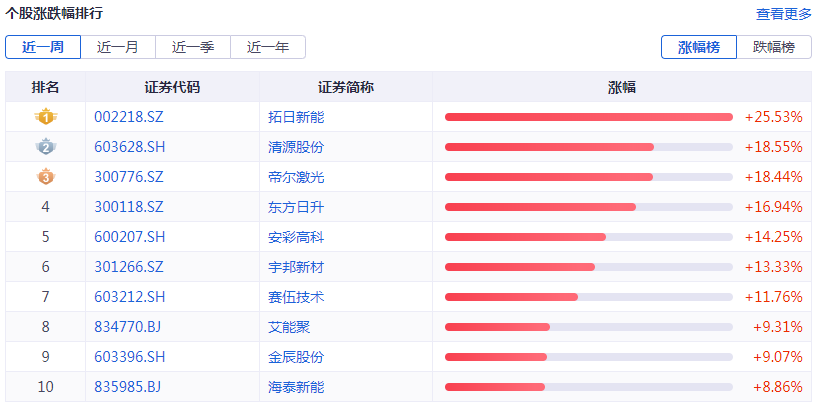The image size is (821, 407).
Task: Open the 查看更多 link
Action: [x=784, y=14]
